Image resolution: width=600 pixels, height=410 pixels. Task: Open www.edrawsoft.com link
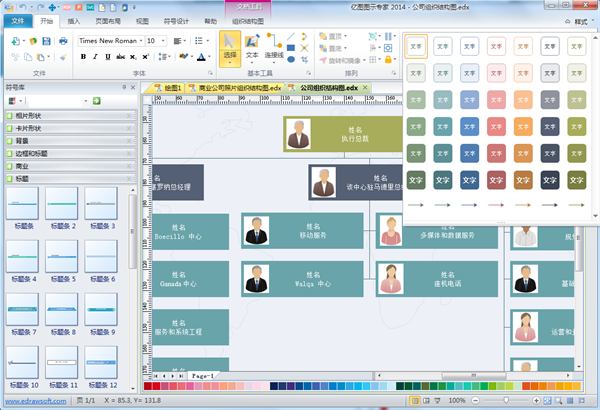coord(36,401)
